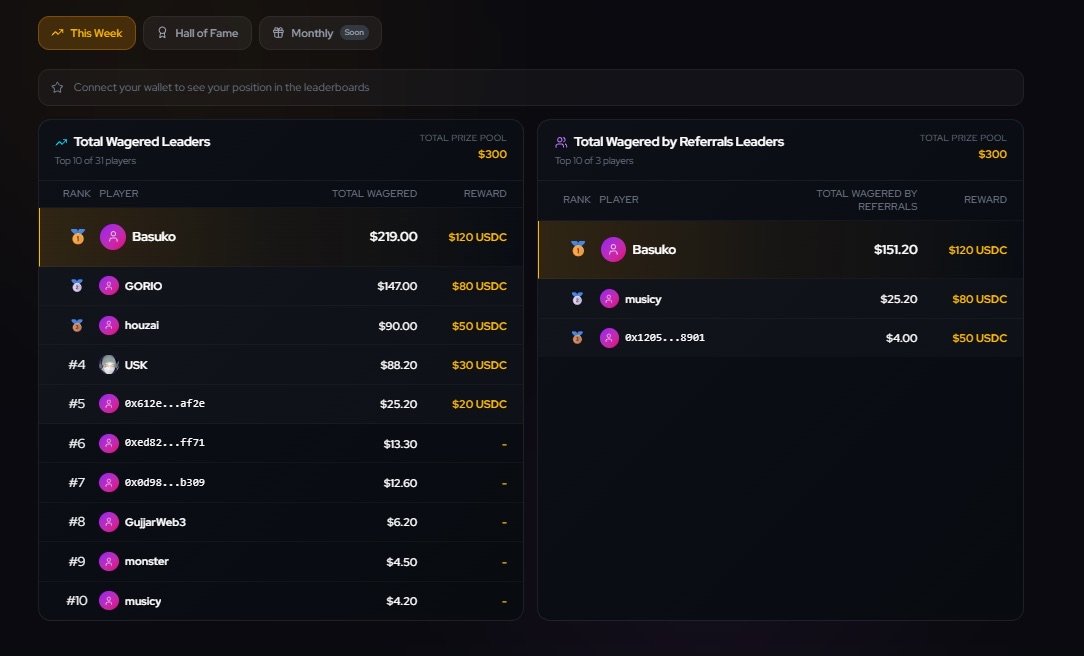Click GORIO's avatar icon
Screen dimensions: 1084x656
(x=109, y=285)
